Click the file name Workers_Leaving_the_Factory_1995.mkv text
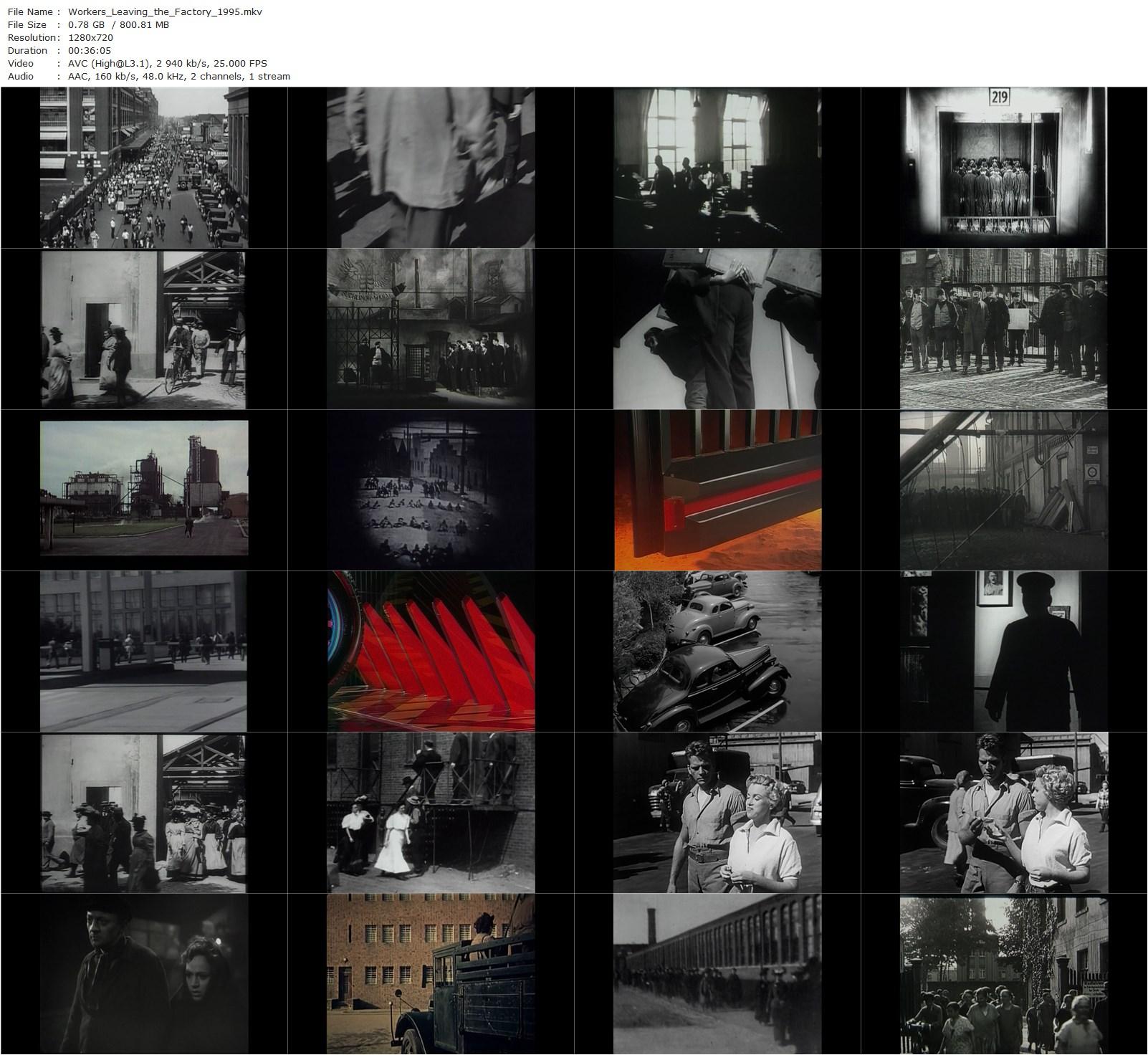1148x1055 pixels. click(163, 11)
